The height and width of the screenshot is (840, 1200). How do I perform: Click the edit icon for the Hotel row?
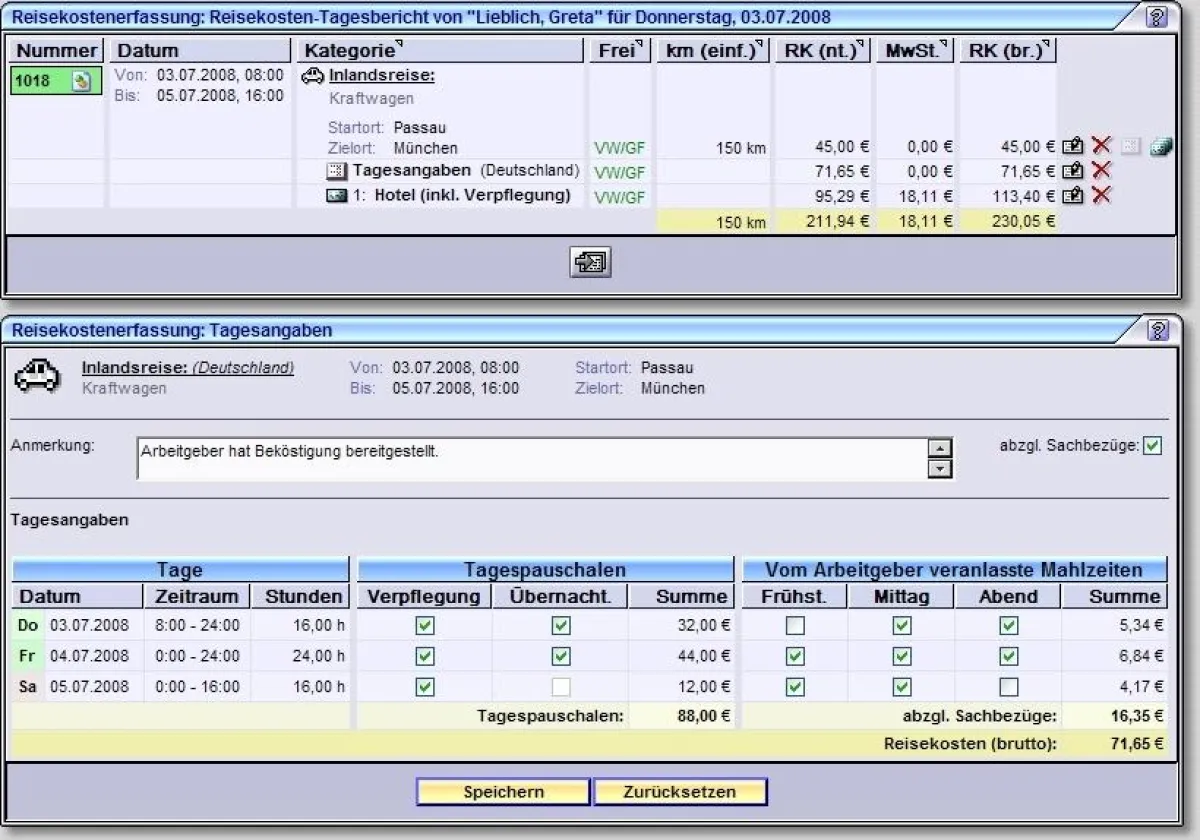(x=1073, y=196)
